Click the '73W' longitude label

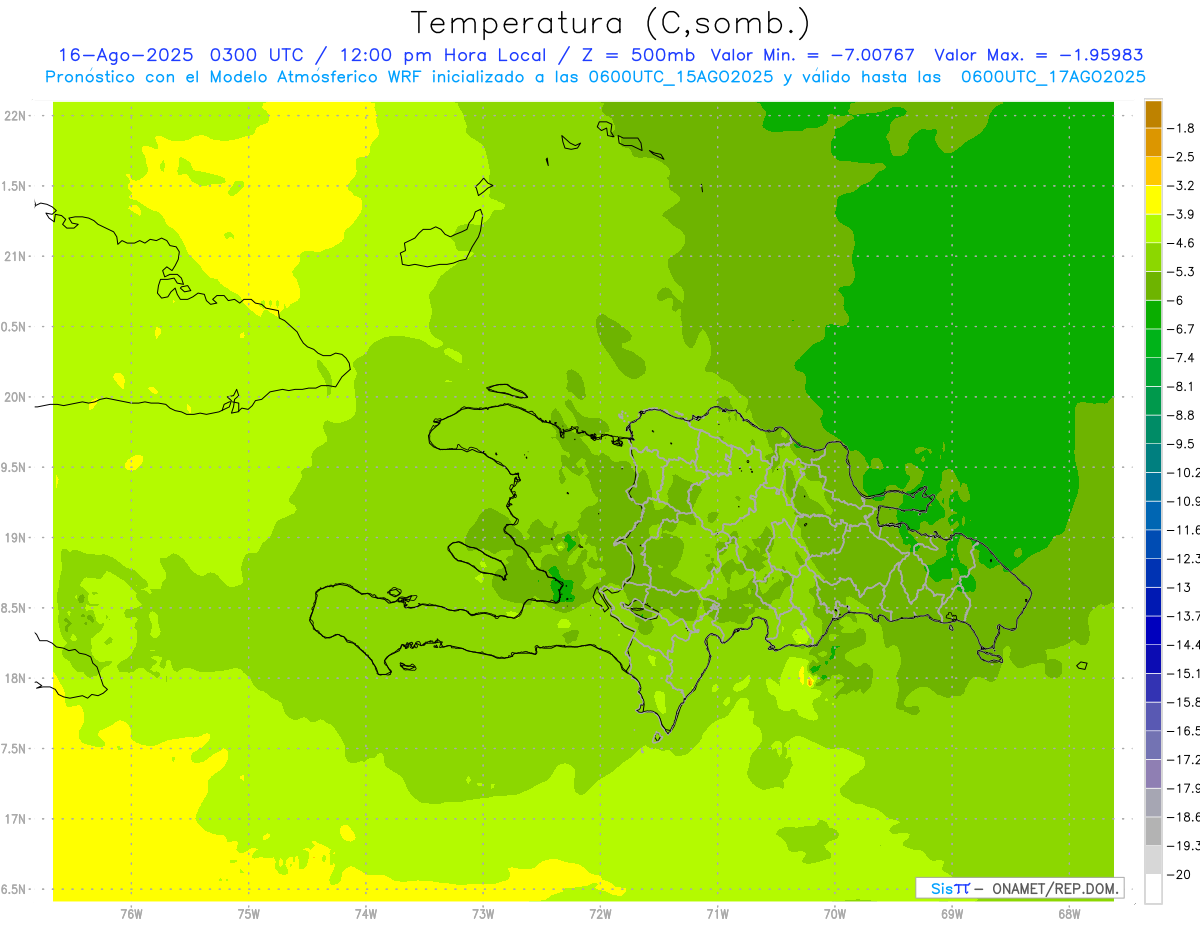[x=483, y=913]
